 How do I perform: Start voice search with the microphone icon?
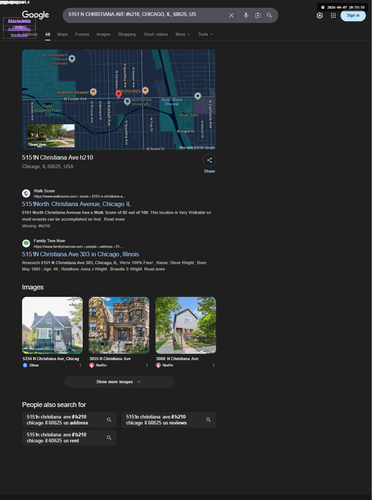tap(246, 16)
